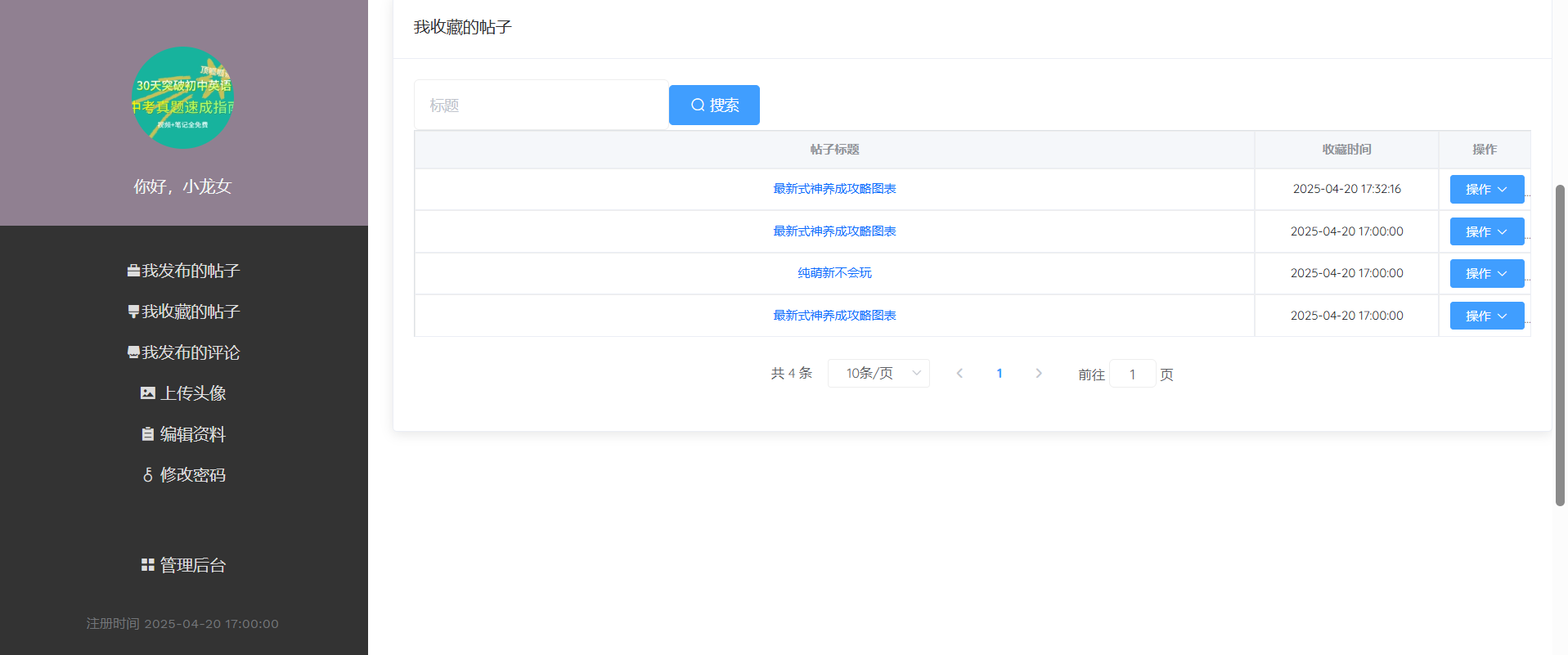Click the key icon beside 修改密码
This screenshot has height=655, width=1568.
tap(148, 475)
